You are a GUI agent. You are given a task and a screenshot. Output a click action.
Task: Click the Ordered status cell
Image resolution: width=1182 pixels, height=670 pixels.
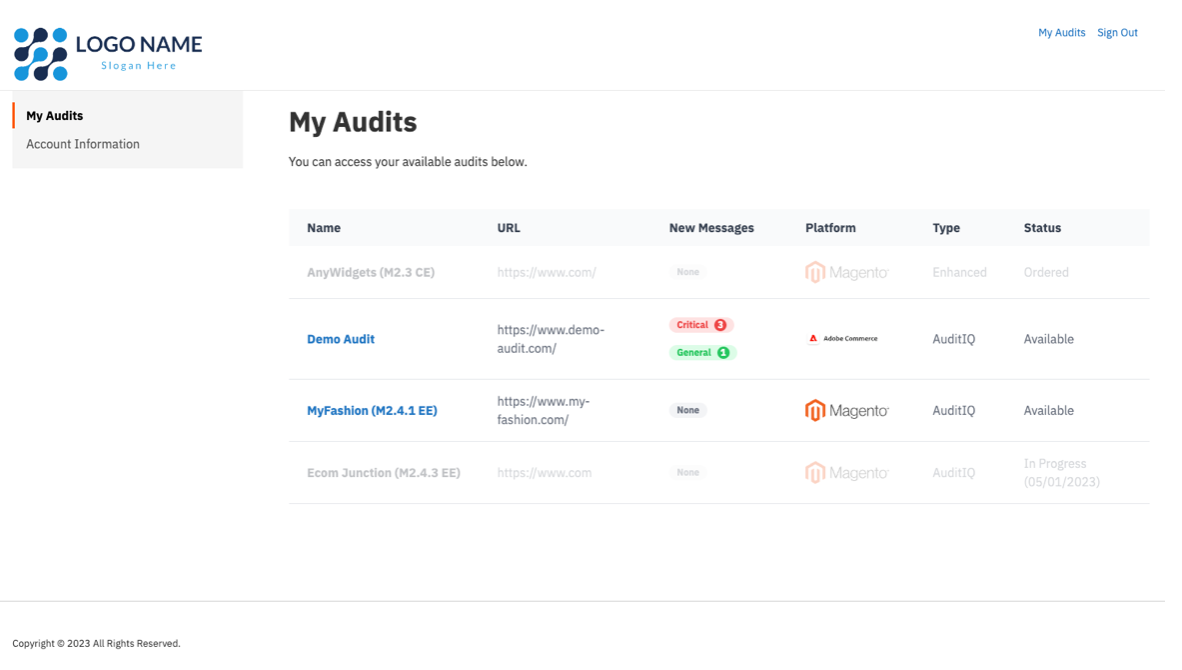pyautogui.click(x=1046, y=272)
